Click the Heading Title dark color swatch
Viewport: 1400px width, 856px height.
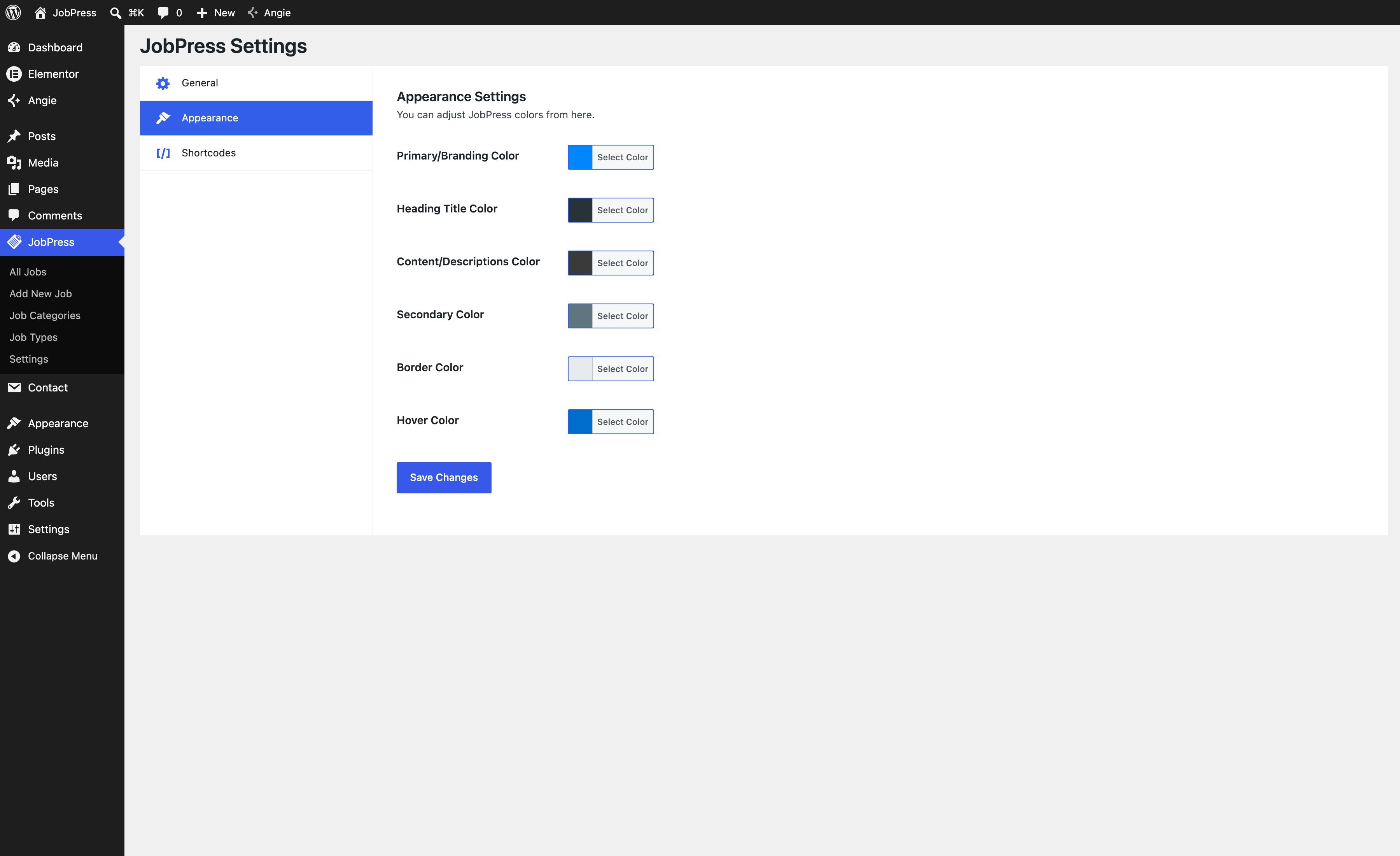[580, 210]
